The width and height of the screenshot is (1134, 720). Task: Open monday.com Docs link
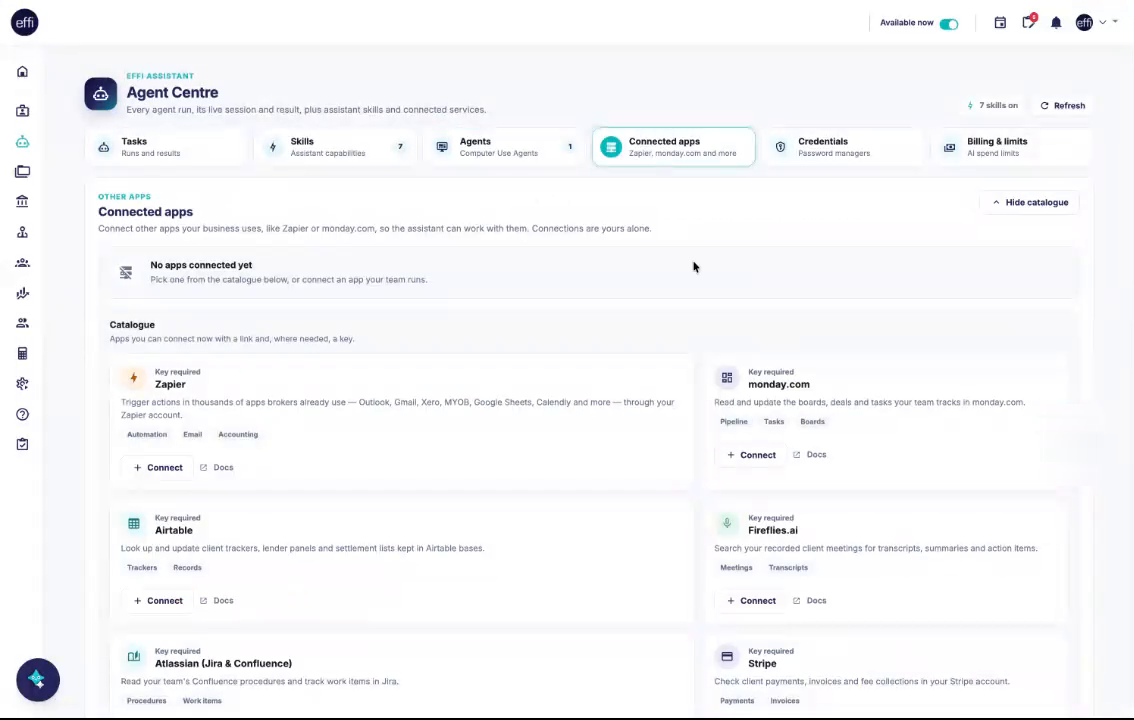click(x=810, y=455)
